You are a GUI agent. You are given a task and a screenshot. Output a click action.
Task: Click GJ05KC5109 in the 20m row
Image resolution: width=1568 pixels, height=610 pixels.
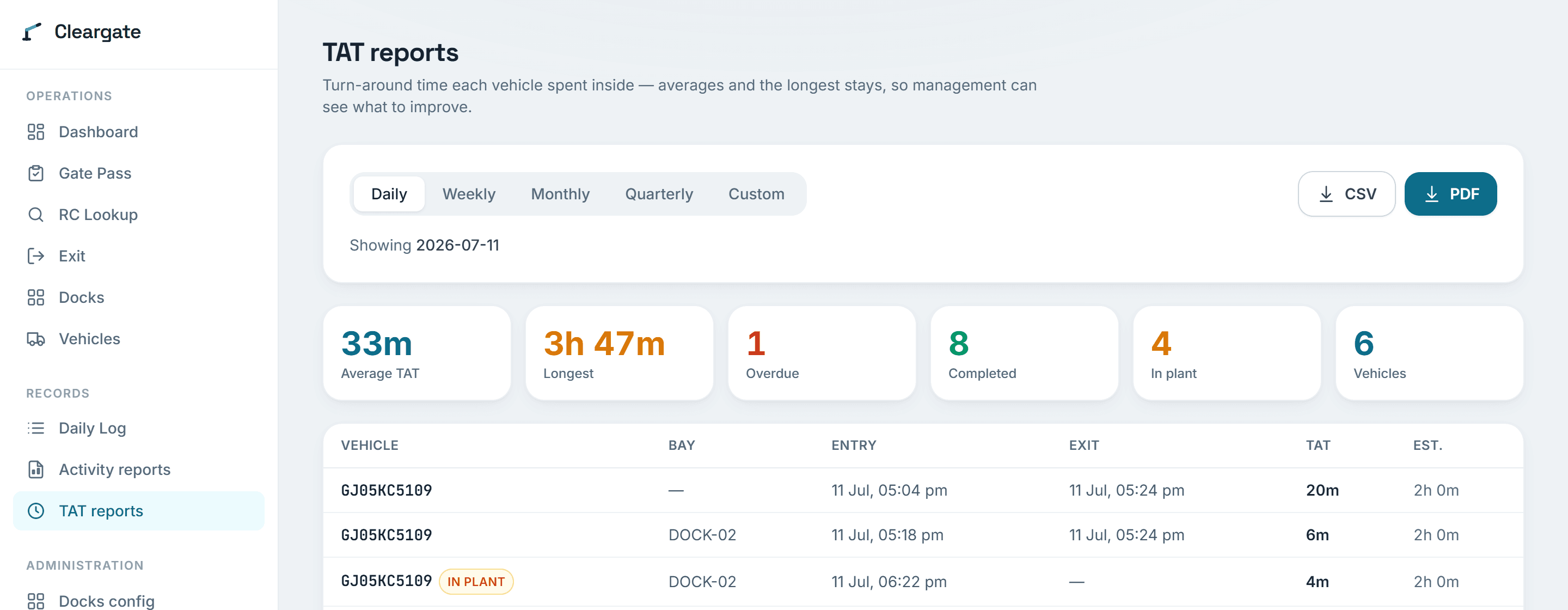387,491
